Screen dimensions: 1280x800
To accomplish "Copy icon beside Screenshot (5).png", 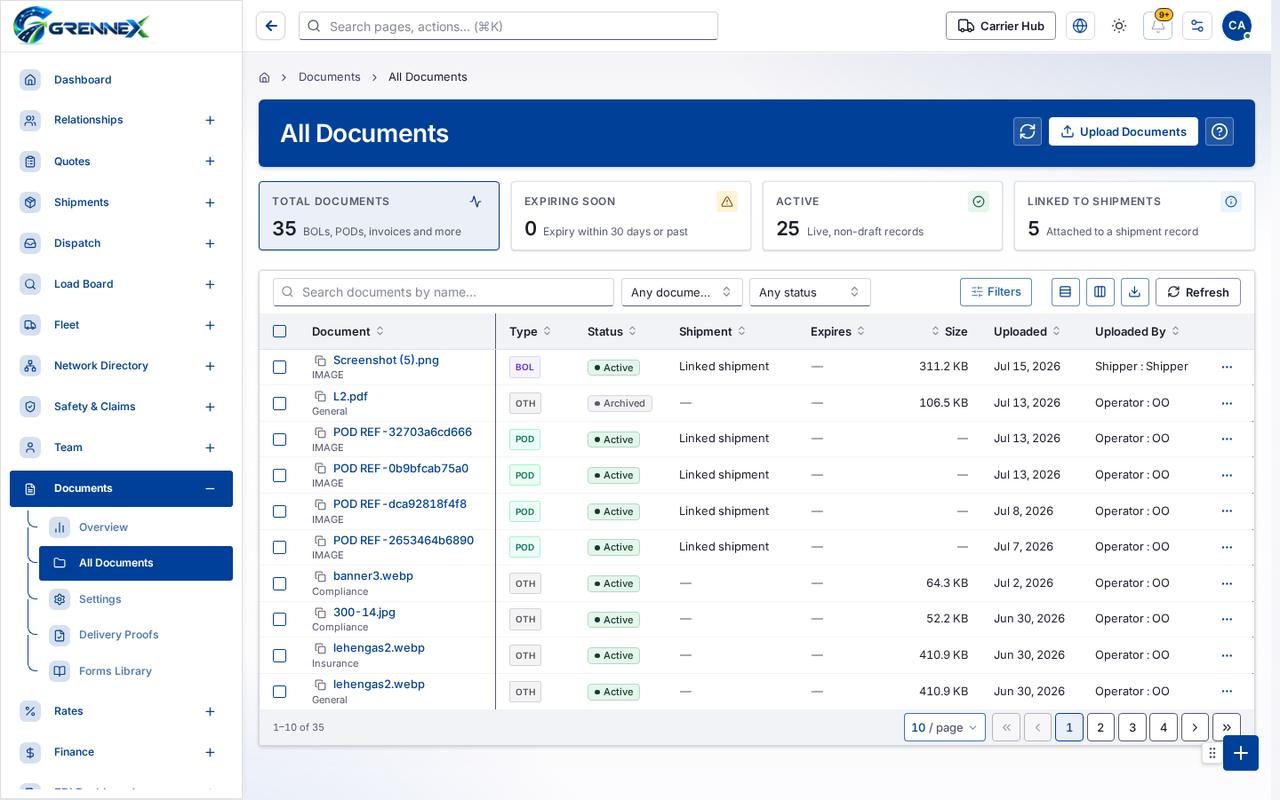I will 320,360.
